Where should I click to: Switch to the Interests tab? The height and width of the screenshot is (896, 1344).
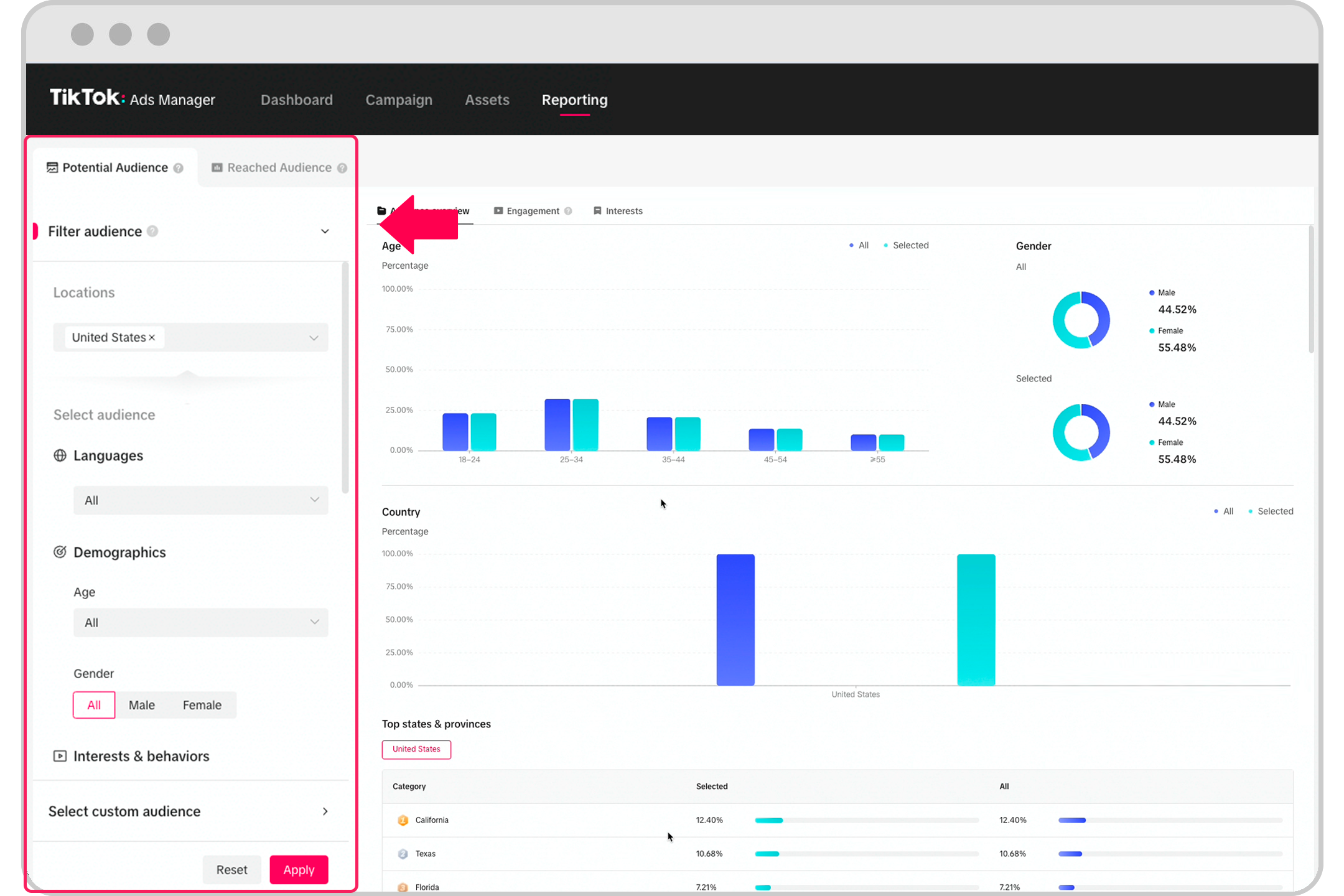pyautogui.click(x=623, y=210)
